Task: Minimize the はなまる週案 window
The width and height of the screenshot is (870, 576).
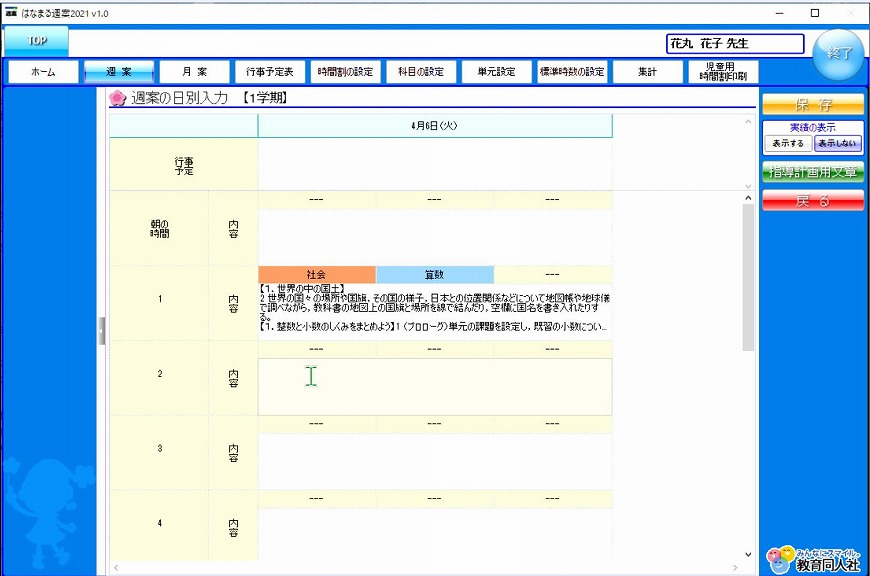Action: pos(780,13)
